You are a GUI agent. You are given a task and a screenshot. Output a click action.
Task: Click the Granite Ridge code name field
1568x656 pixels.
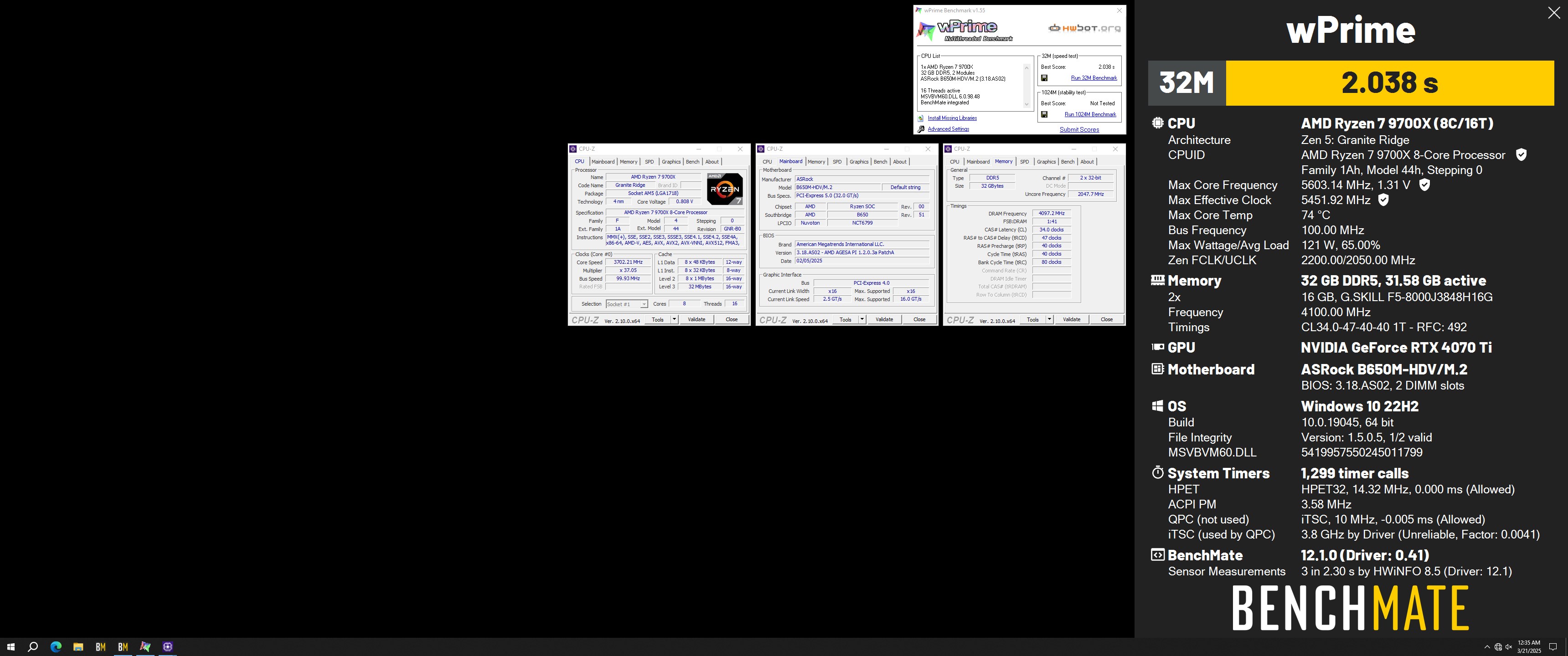(x=630, y=185)
